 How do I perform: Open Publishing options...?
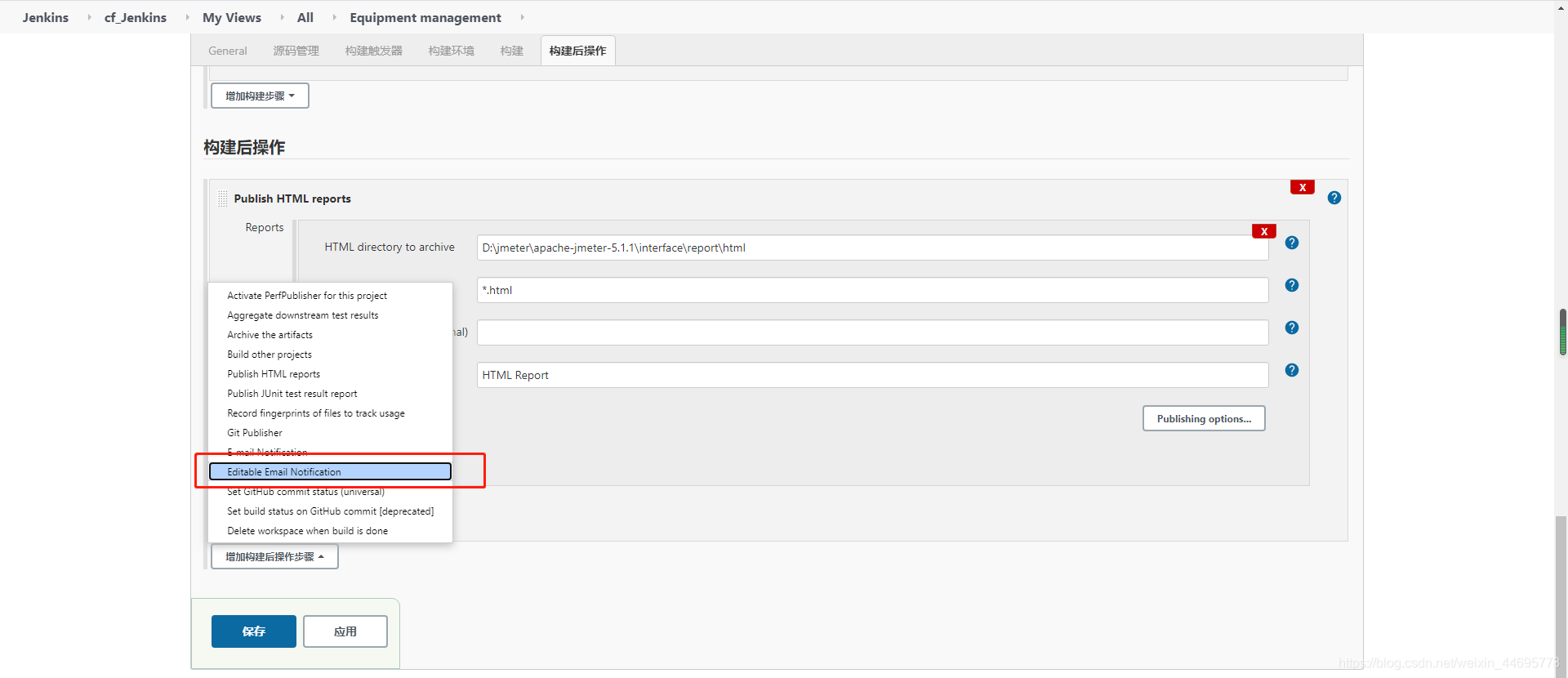pyautogui.click(x=1204, y=418)
